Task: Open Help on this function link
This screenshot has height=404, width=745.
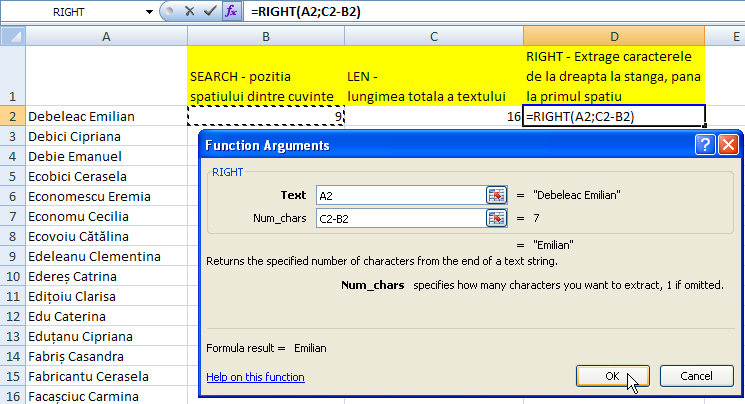Action: (255, 377)
